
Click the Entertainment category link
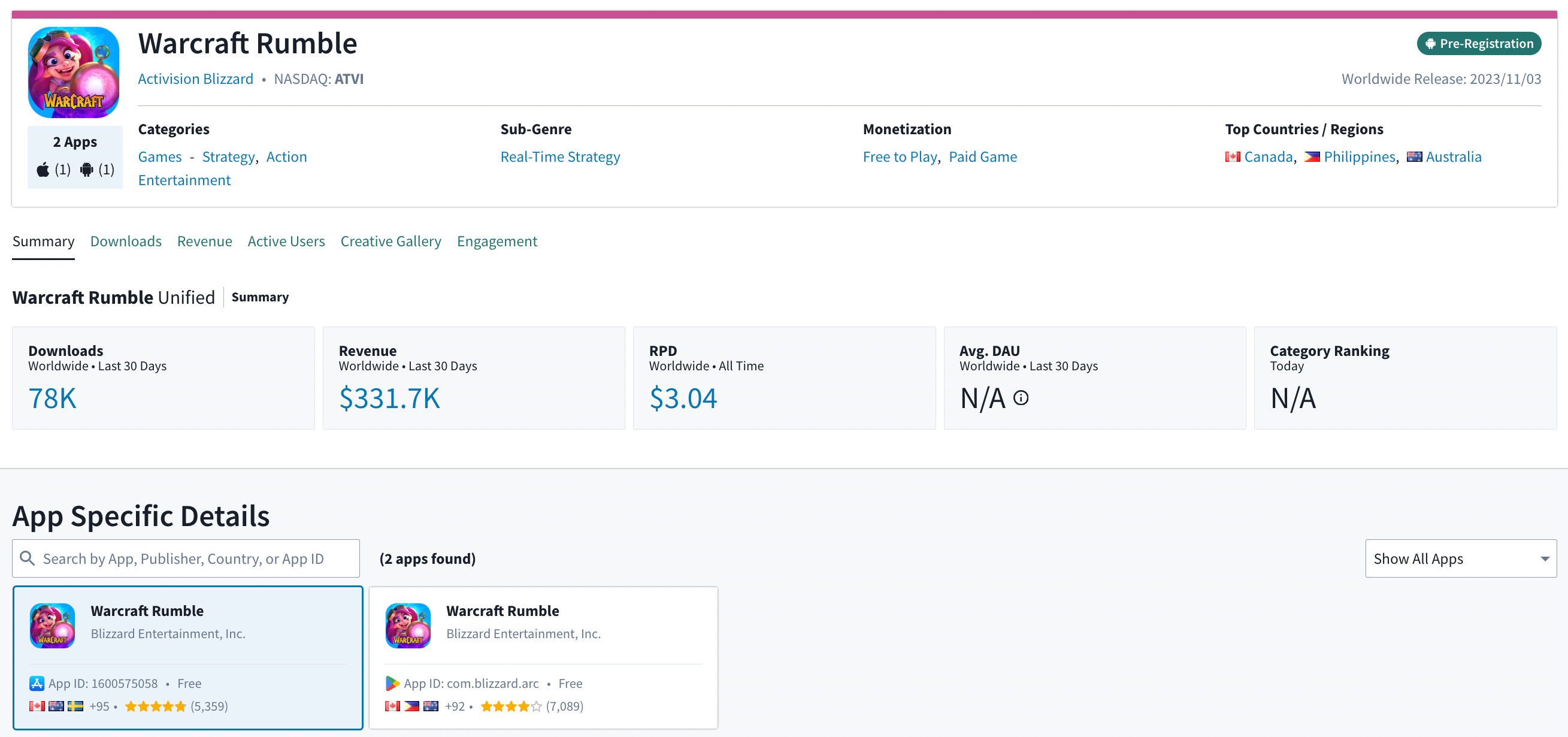[184, 180]
